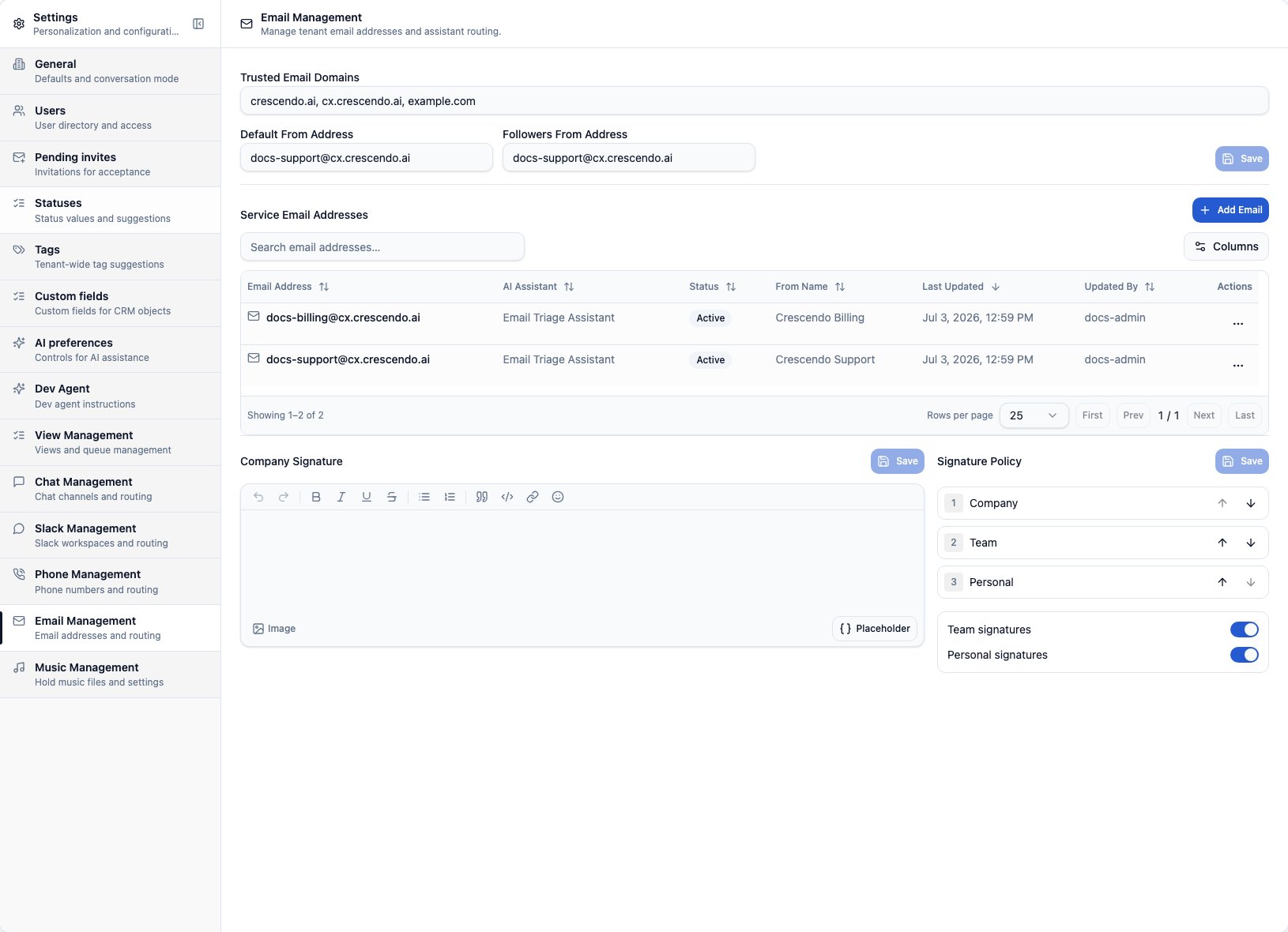Insert a blockquote in signature editor
The height and width of the screenshot is (932, 1288).
tap(482, 497)
